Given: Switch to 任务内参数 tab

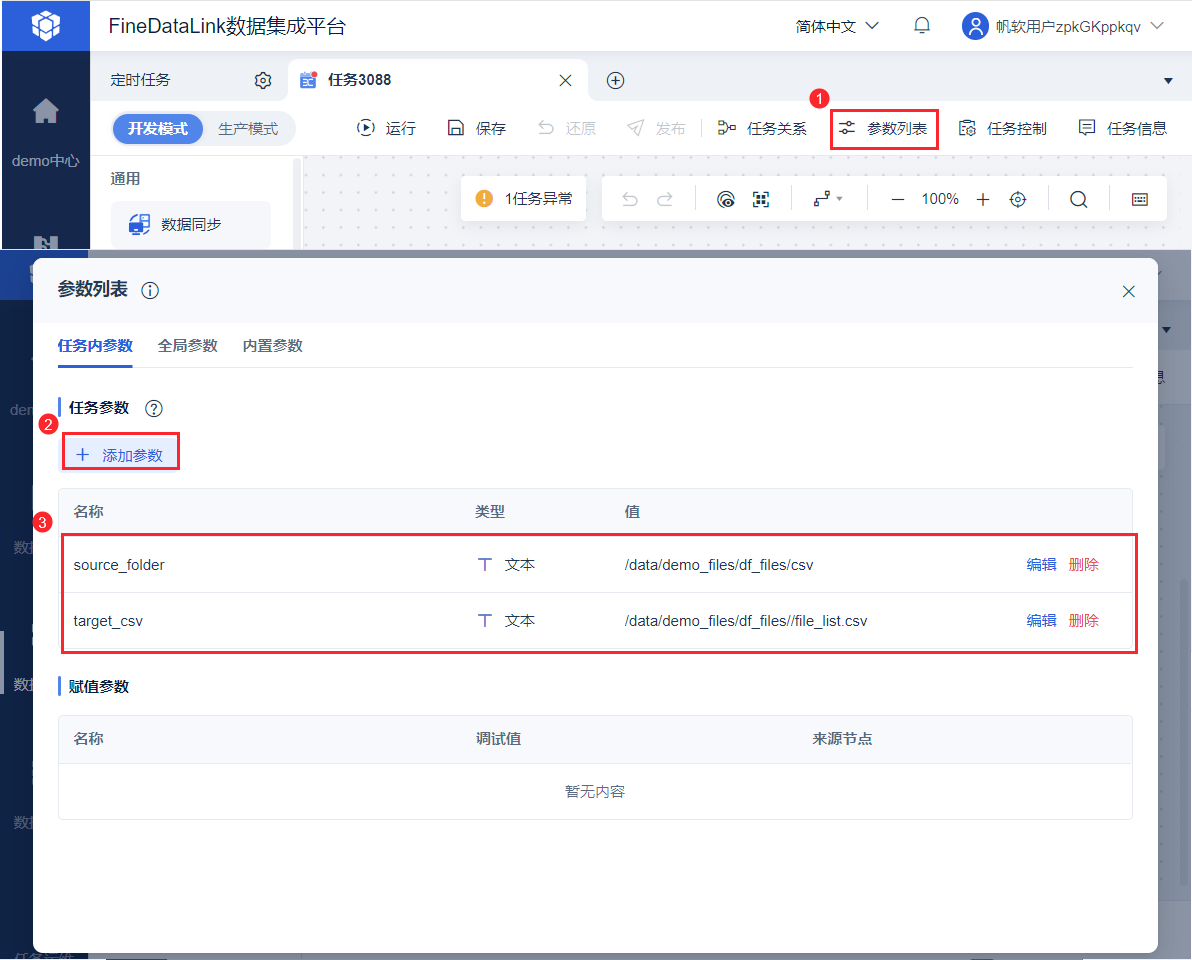Looking at the screenshot, I should 95,346.
